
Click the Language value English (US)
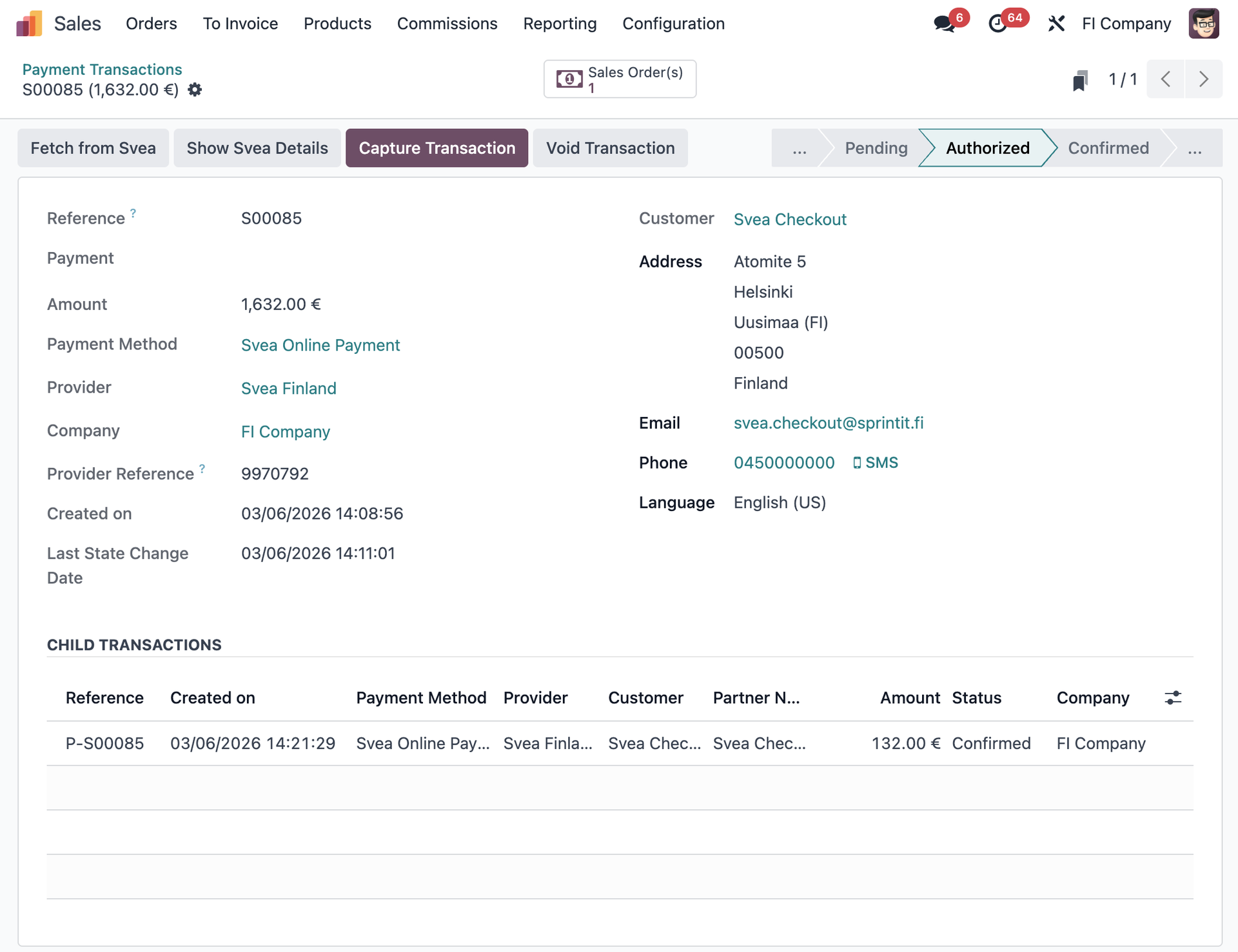[780, 503]
